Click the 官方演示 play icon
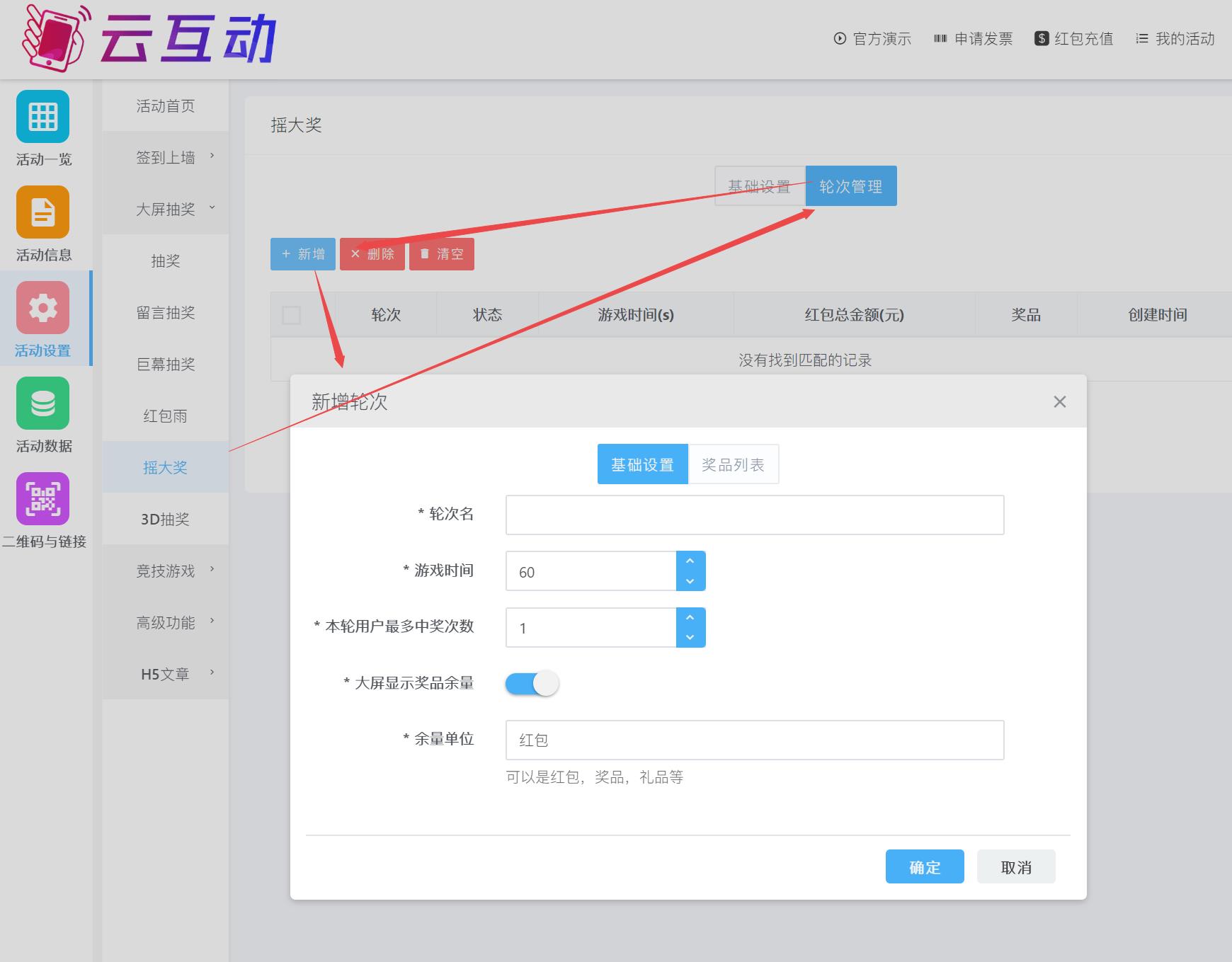 tap(840, 39)
